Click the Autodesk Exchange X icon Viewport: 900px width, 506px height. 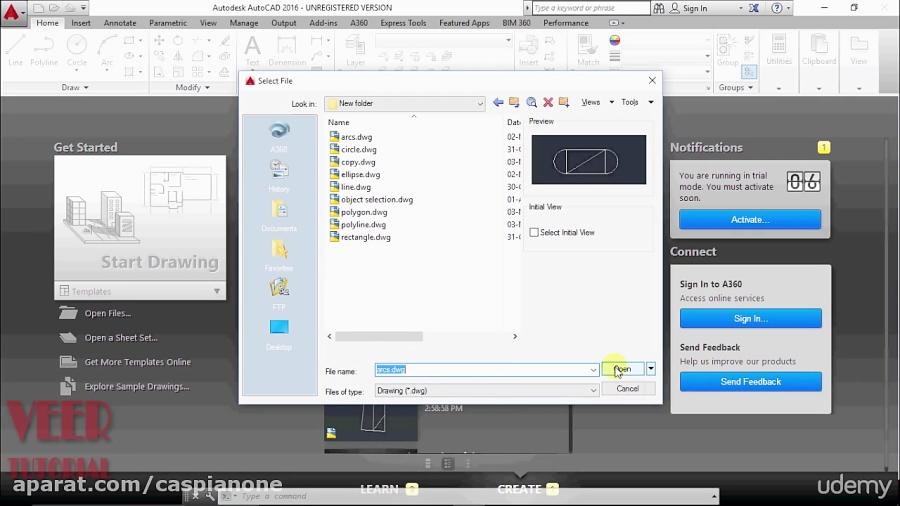tap(754, 8)
